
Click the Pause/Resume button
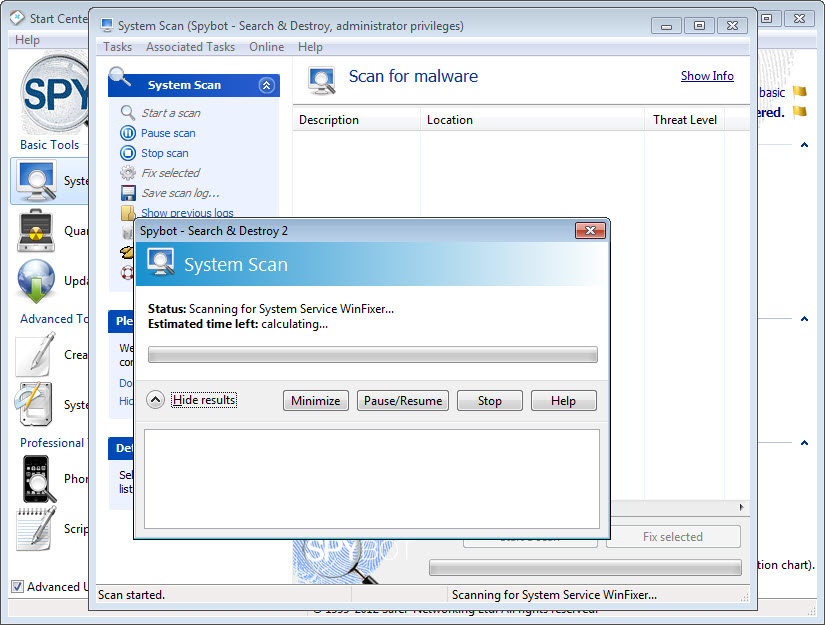(x=403, y=401)
